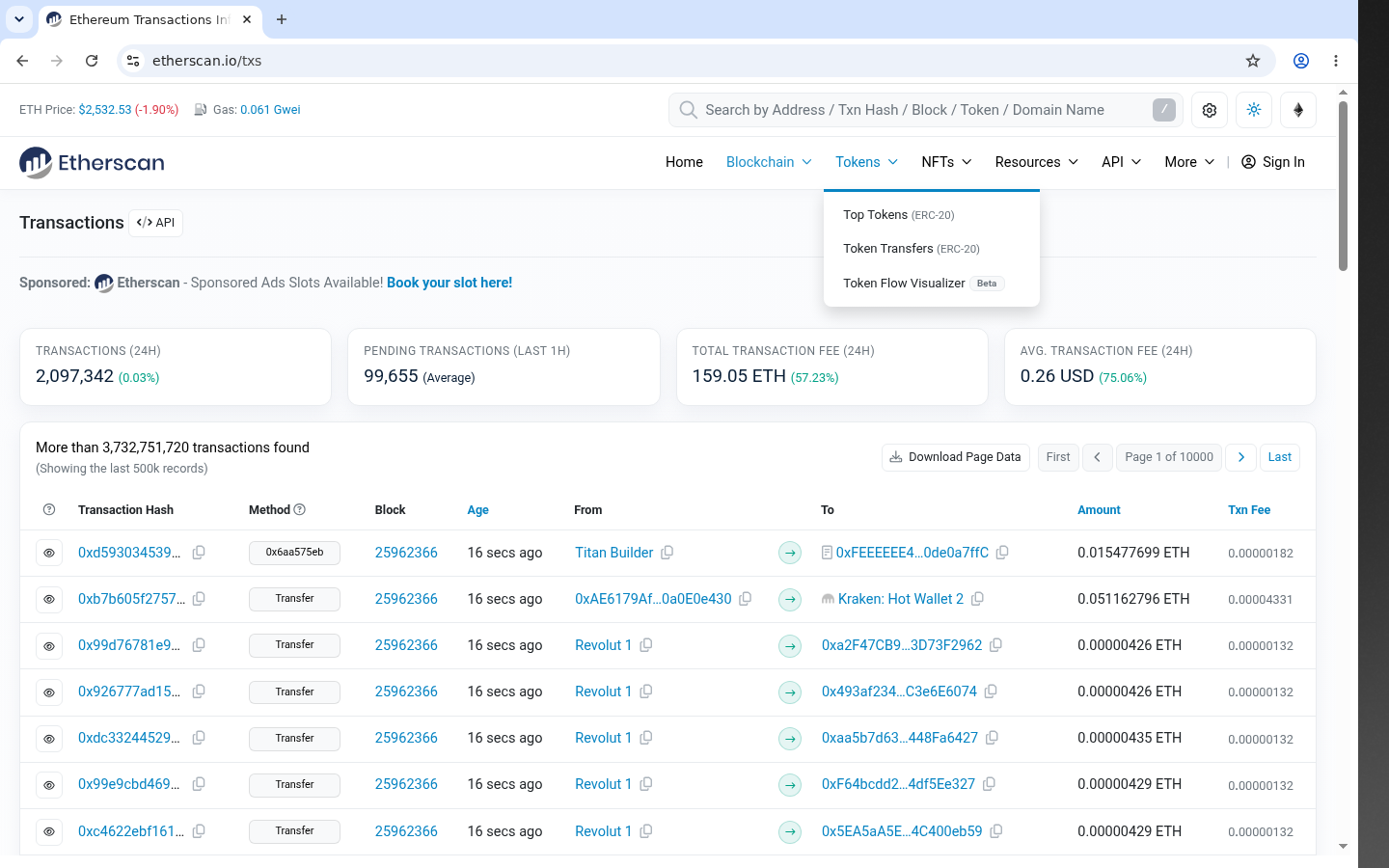The height and width of the screenshot is (868, 1389).
Task: Switch to Ethereum Transactions browser tab
Action: tap(150, 19)
